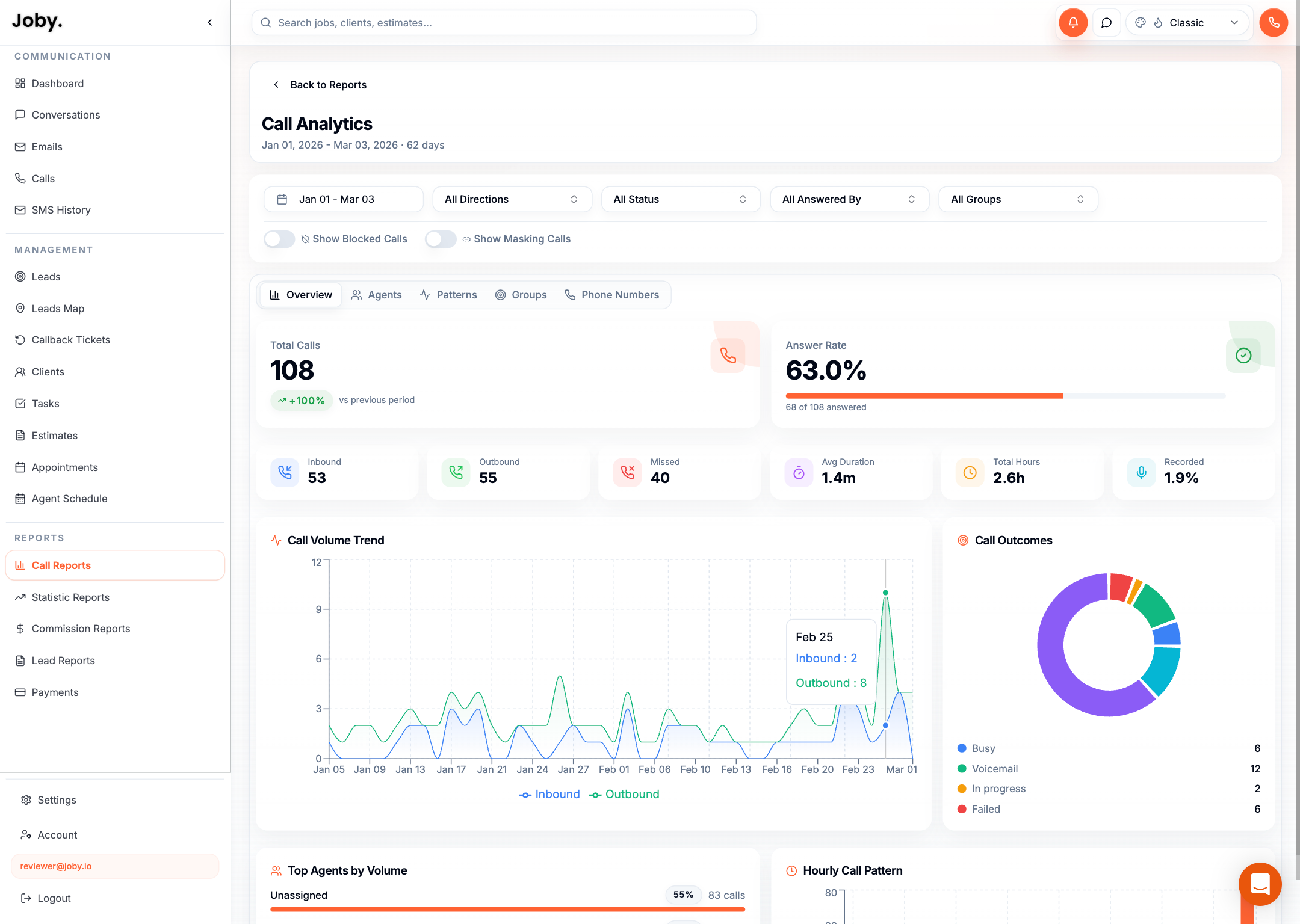Collapse the sidebar with the chevron
Image resolution: width=1300 pixels, height=924 pixels.
[210, 22]
